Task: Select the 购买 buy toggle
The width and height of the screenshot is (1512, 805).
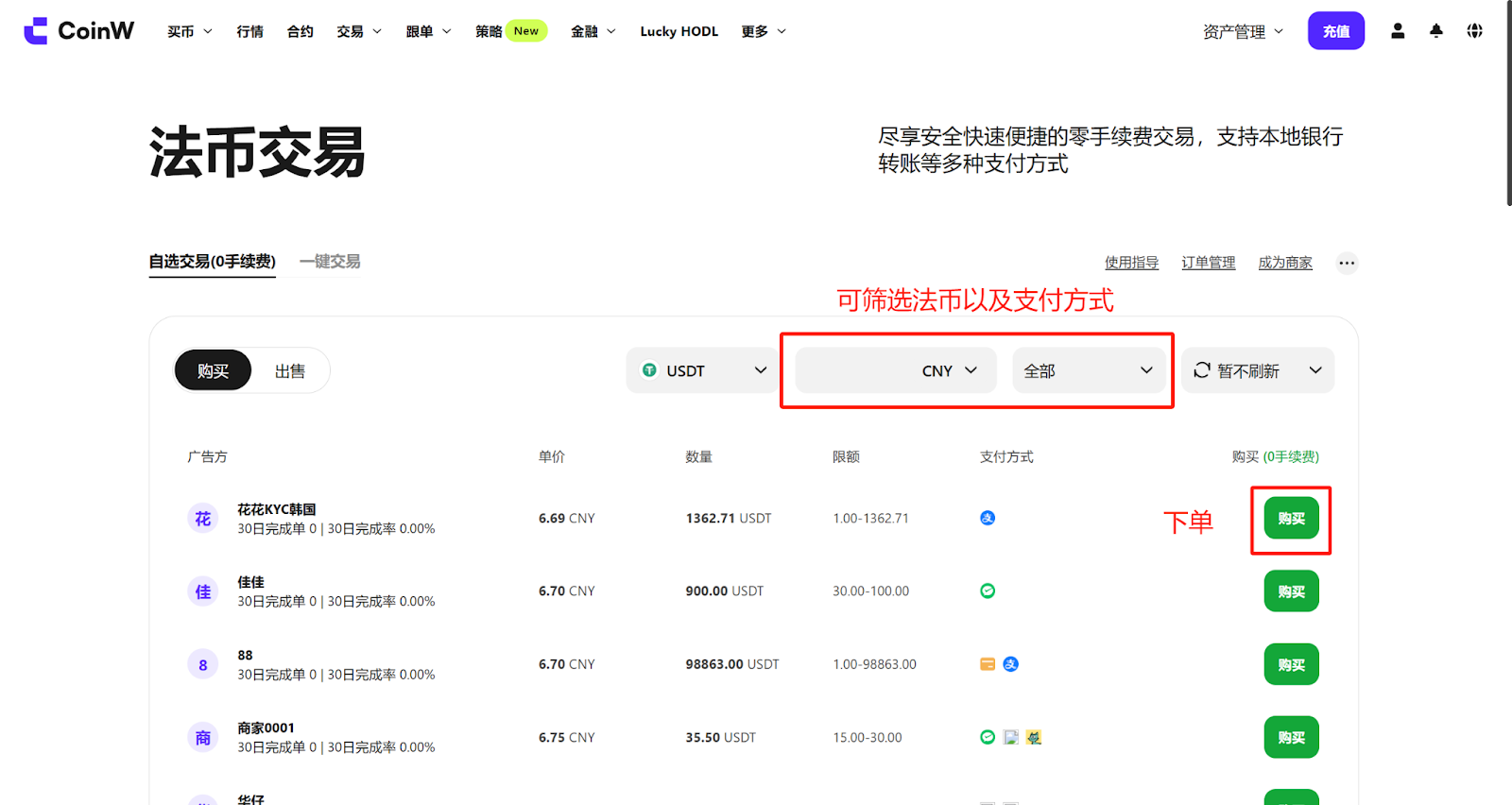Action: [x=213, y=370]
